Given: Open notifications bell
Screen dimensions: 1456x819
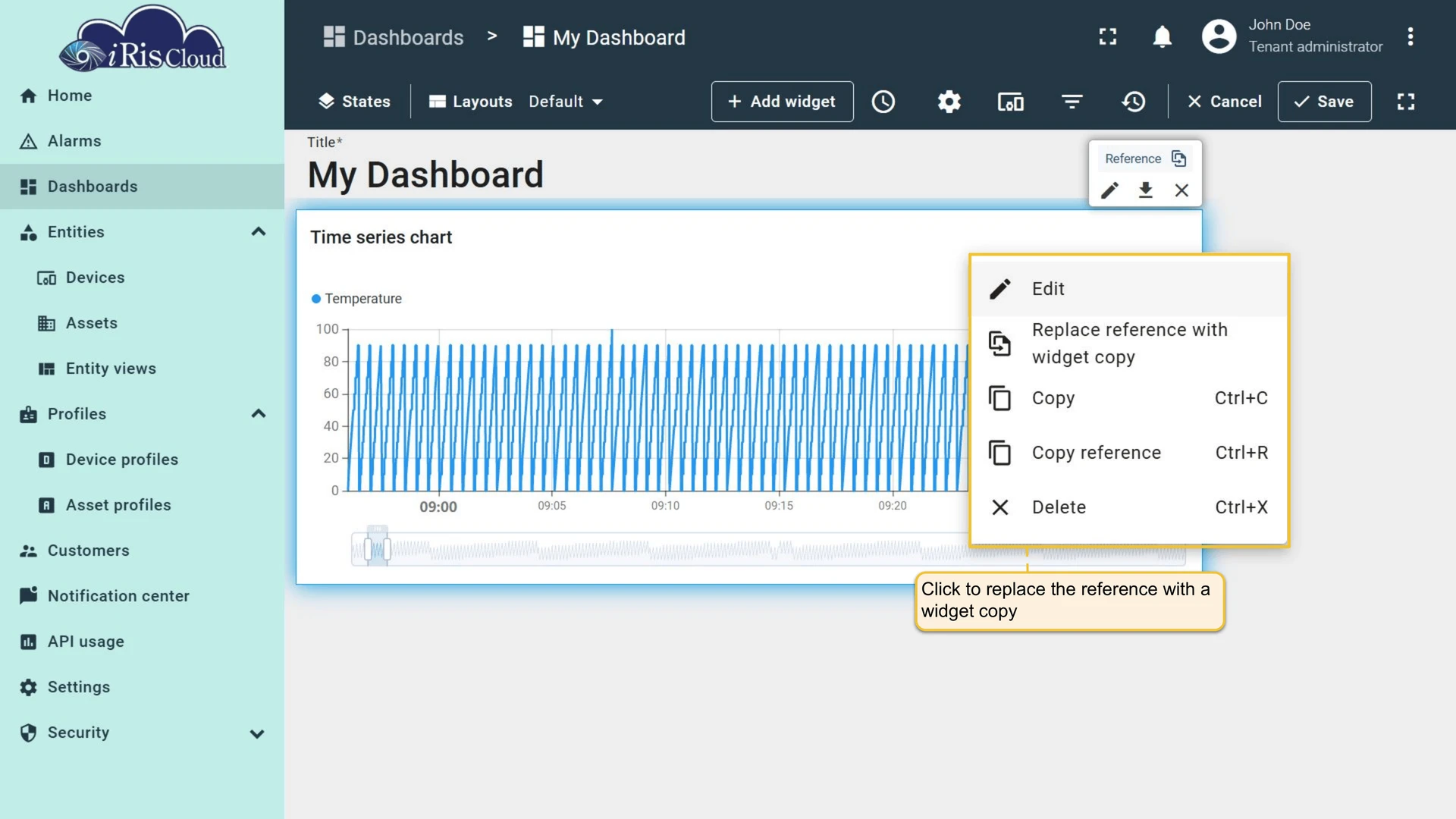Looking at the screenshot, I should click(x=1162, y=36).
